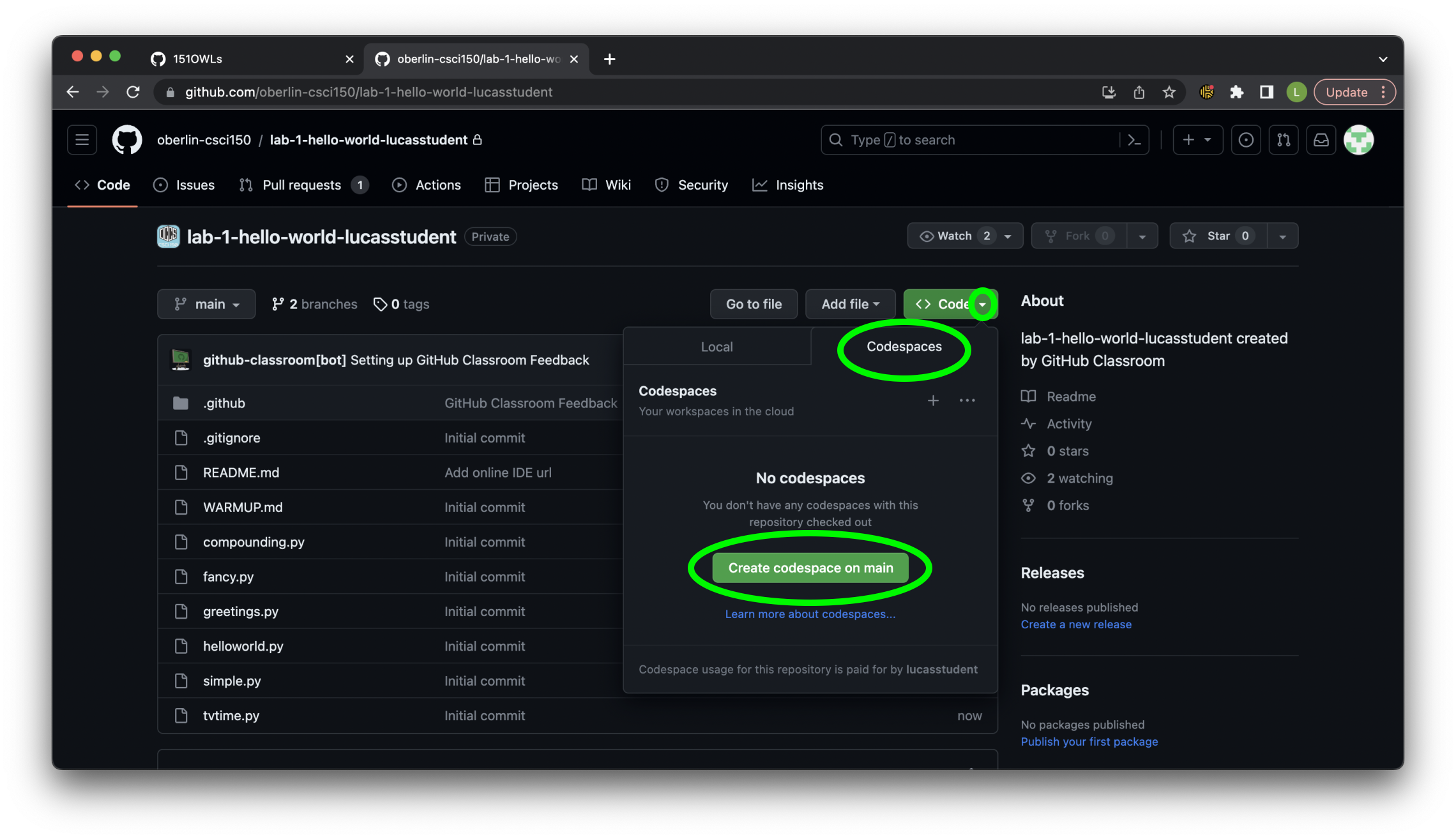Image resolution: width=1456 pixels, height=839 pixels.
Task: Open a new browser tab
Action: tap(610, 59)
